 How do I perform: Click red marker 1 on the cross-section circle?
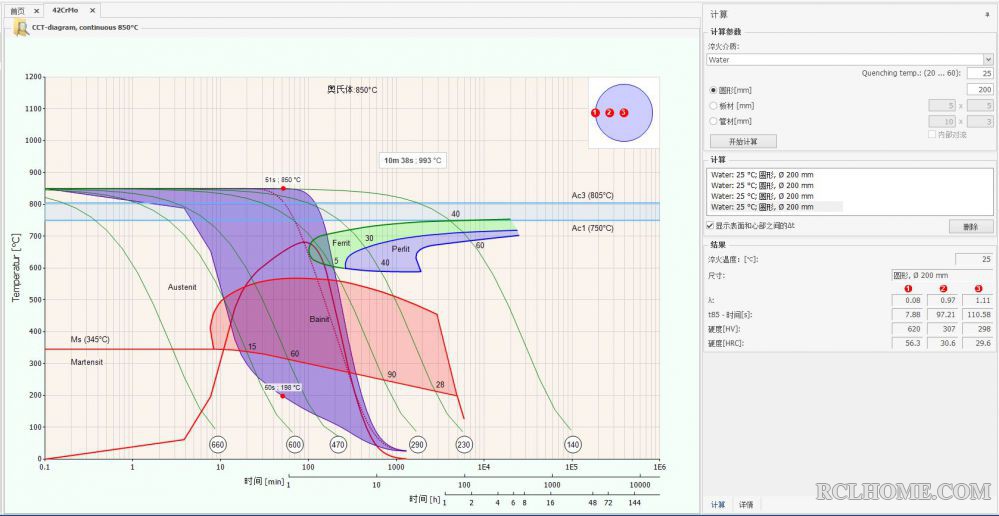595,113
